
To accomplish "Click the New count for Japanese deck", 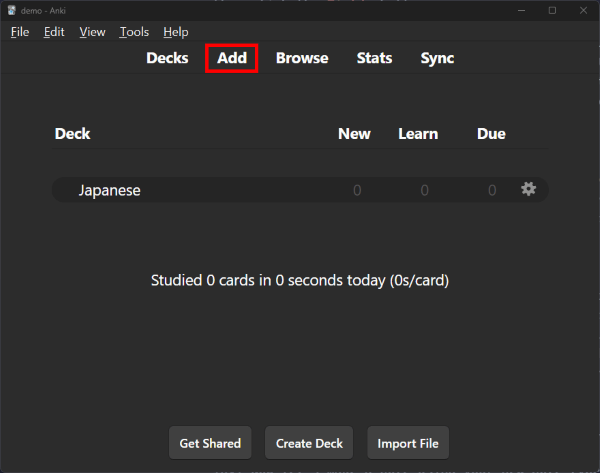I will coord(357,190).
